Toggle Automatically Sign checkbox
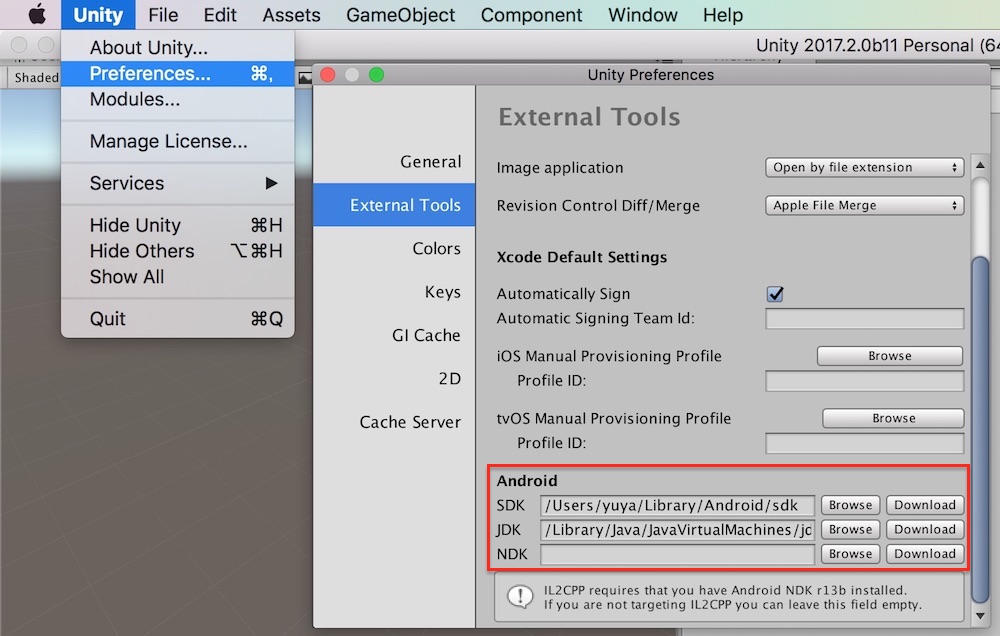The height and width of the screenshot is (636, 1000). point(775,293)
